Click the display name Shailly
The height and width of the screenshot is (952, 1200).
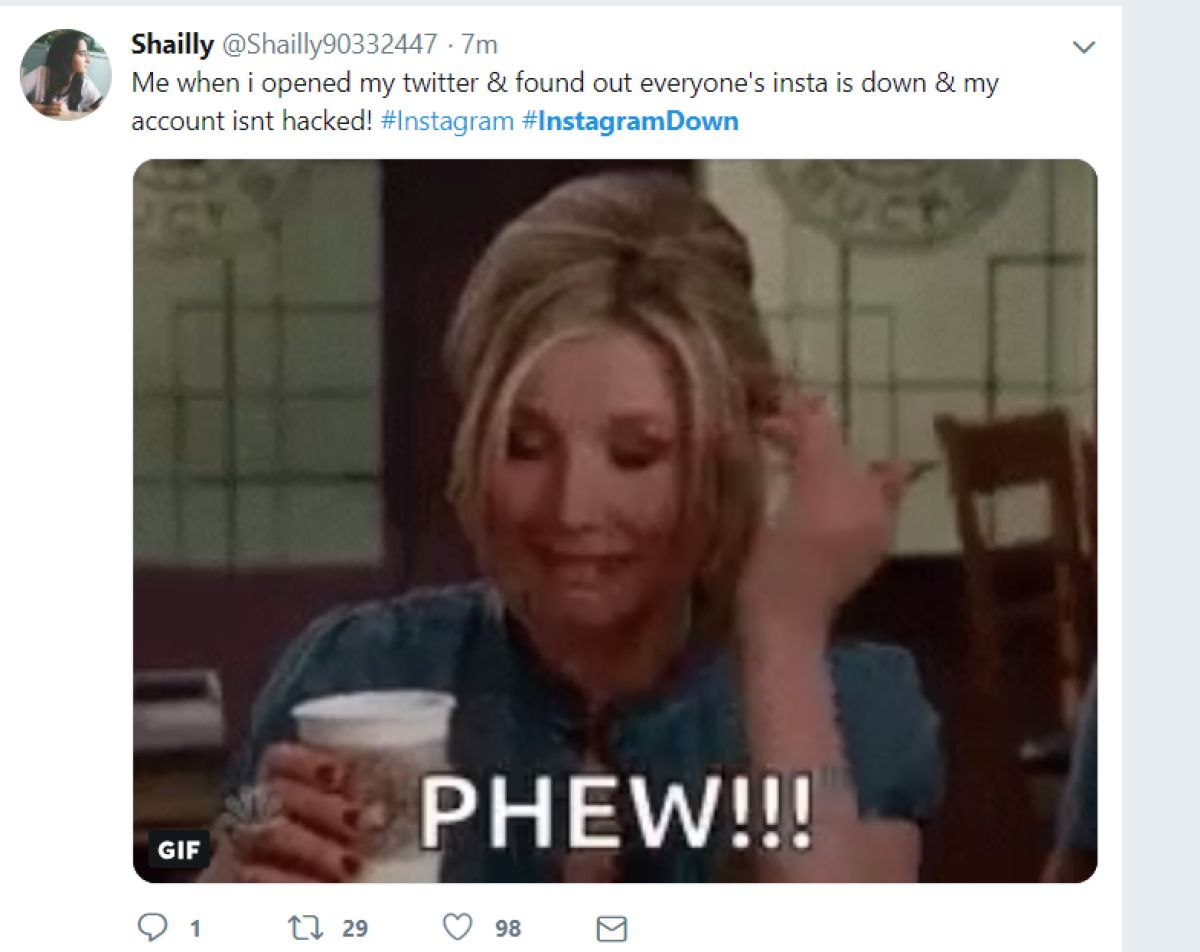coord(172,44)
